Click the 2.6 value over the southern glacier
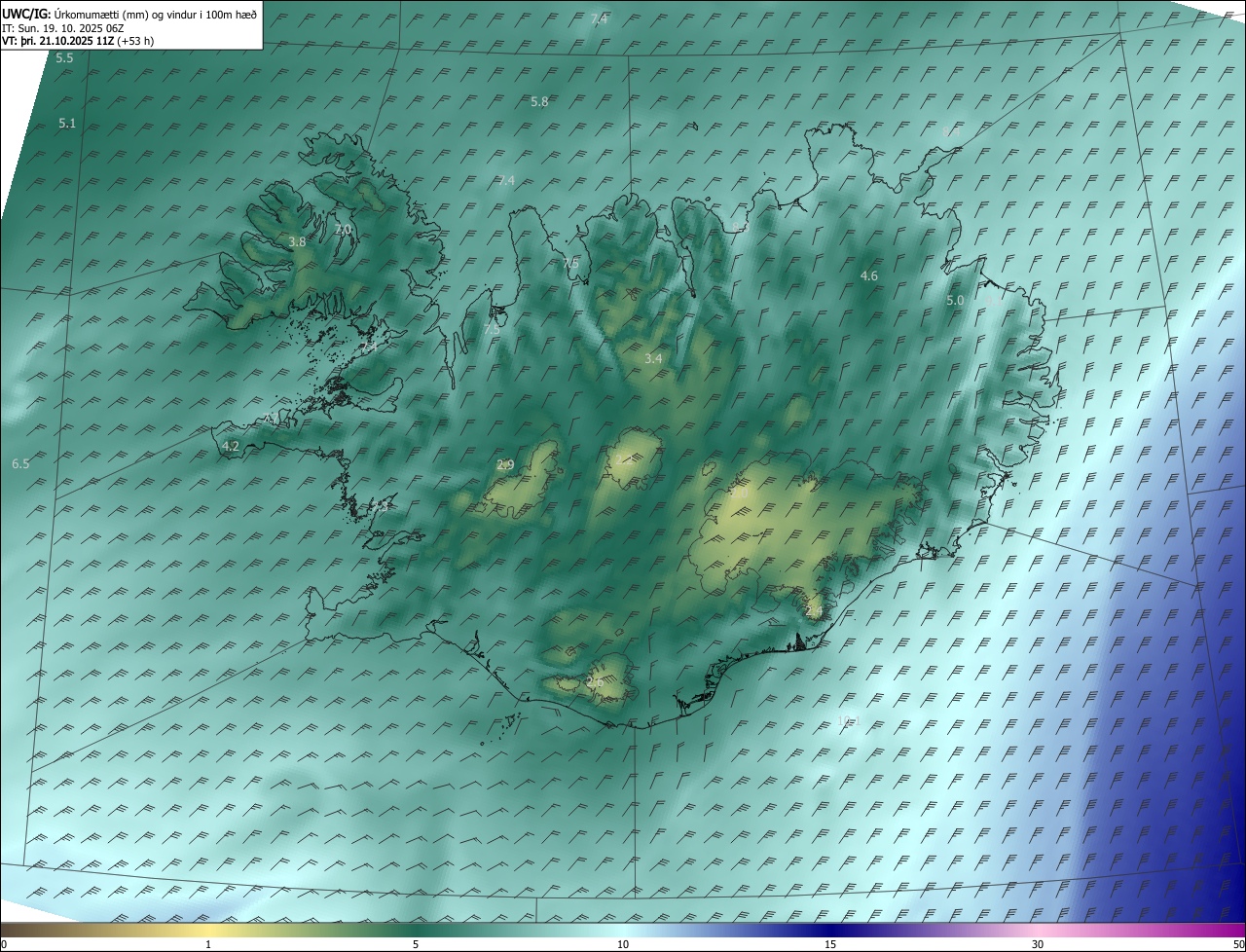 [x=595, y=682]
